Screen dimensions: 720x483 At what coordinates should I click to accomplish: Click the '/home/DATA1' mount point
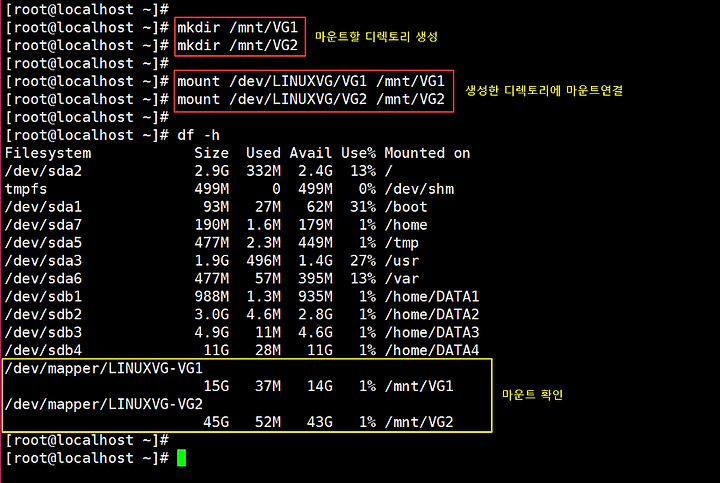click(x=432, y=296)
